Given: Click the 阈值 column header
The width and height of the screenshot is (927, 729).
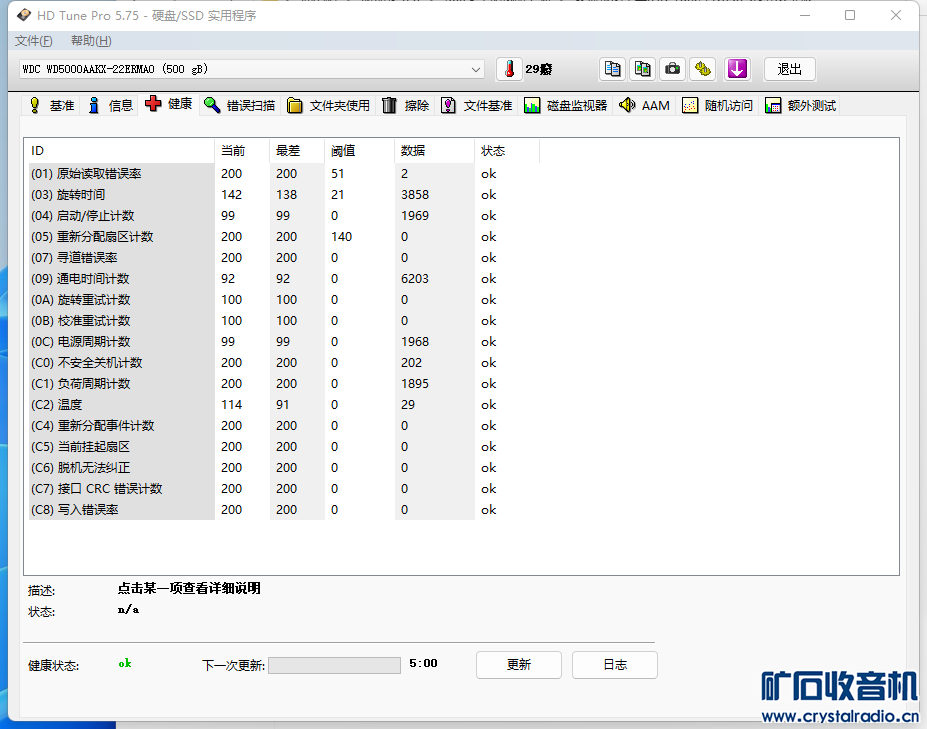Looking at the screenshot, I should pos(359,151).
